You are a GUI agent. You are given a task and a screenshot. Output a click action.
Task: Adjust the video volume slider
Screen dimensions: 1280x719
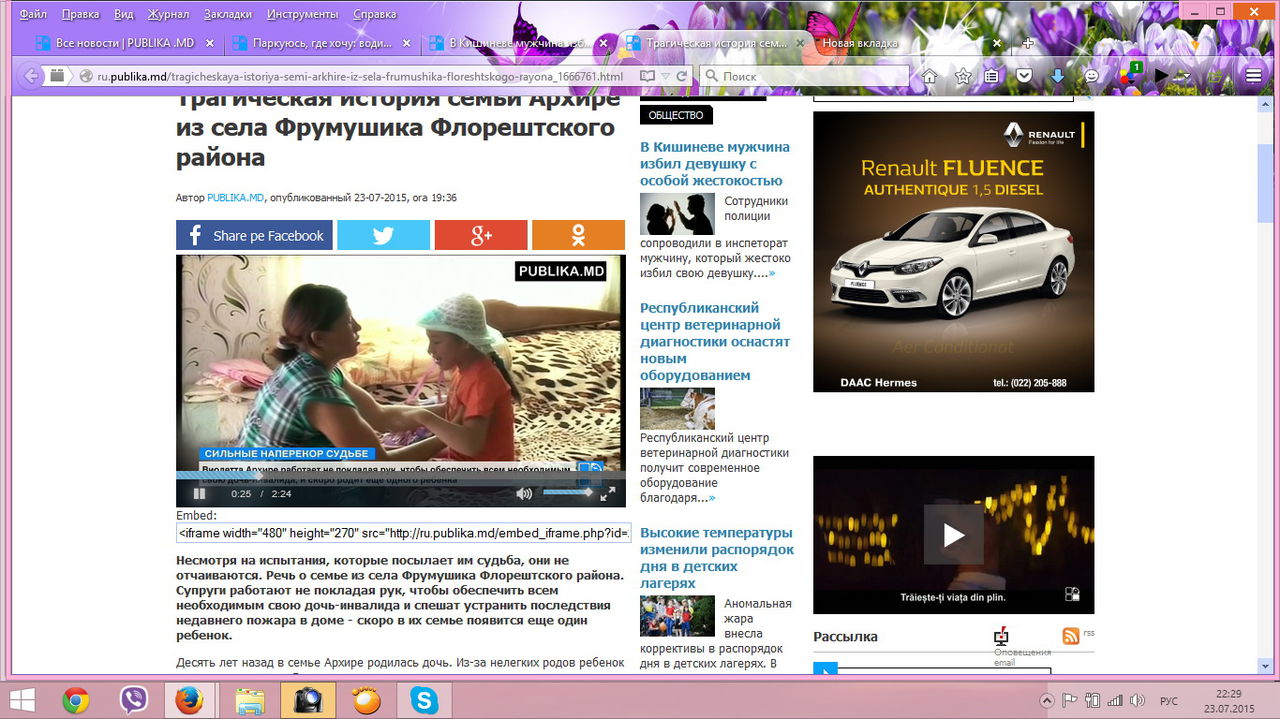click(568, 493)
